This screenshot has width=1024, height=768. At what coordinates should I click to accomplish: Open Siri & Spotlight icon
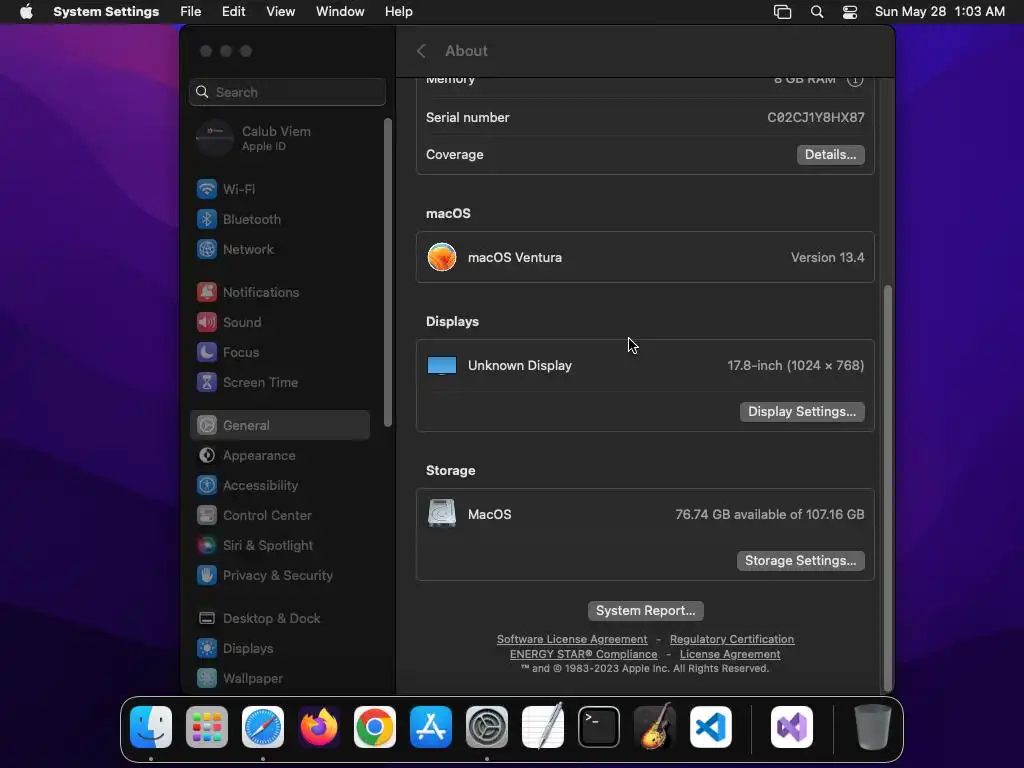207,545
